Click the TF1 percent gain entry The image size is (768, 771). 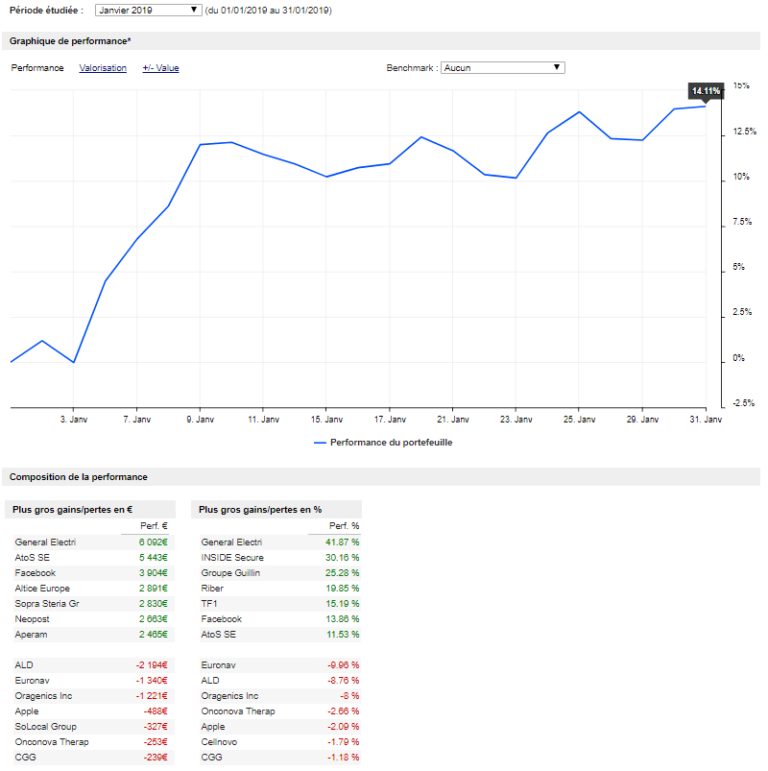coord(208,603)
